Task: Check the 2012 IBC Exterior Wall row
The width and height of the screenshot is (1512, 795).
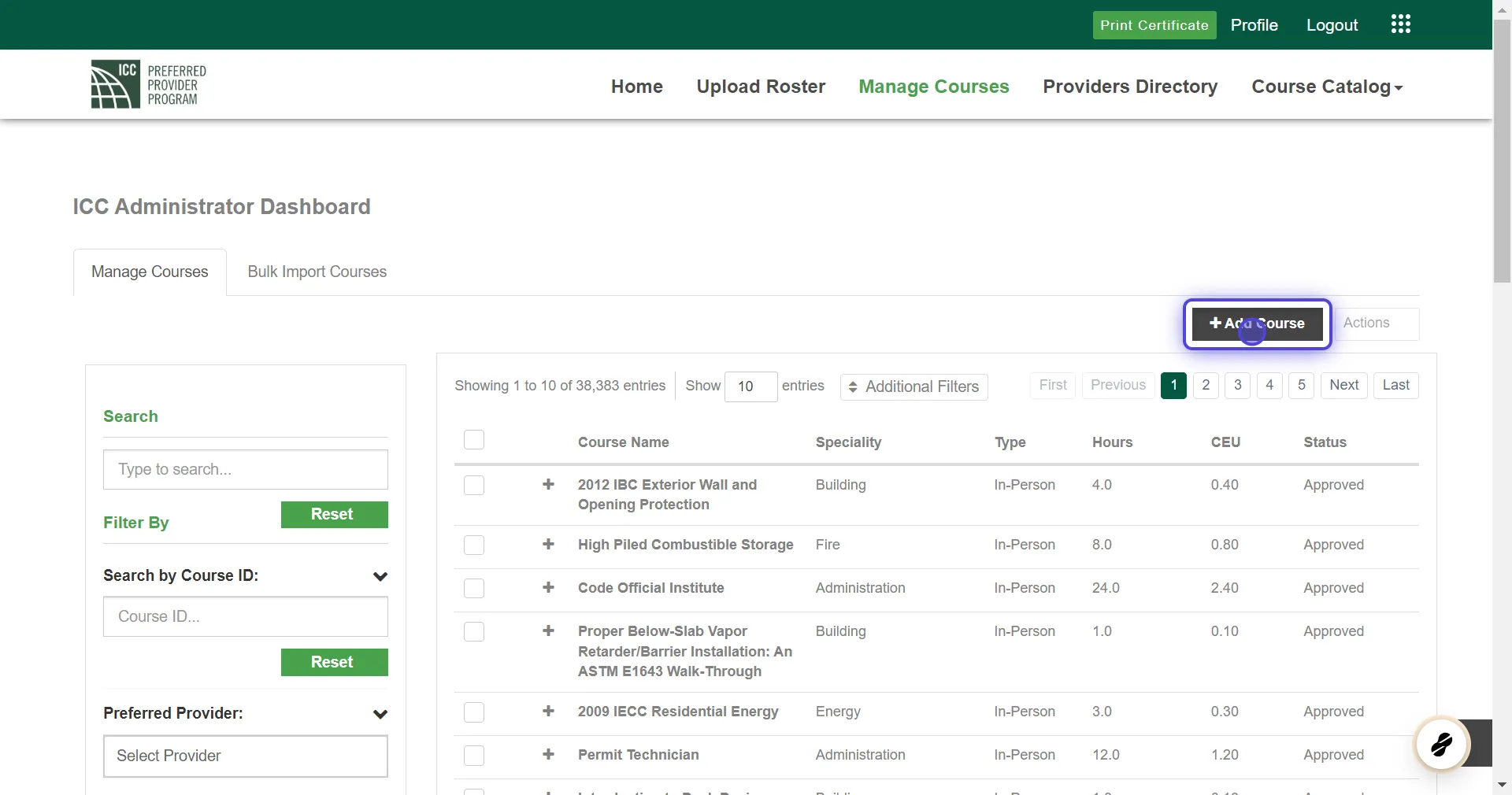Action: point(474,485)
